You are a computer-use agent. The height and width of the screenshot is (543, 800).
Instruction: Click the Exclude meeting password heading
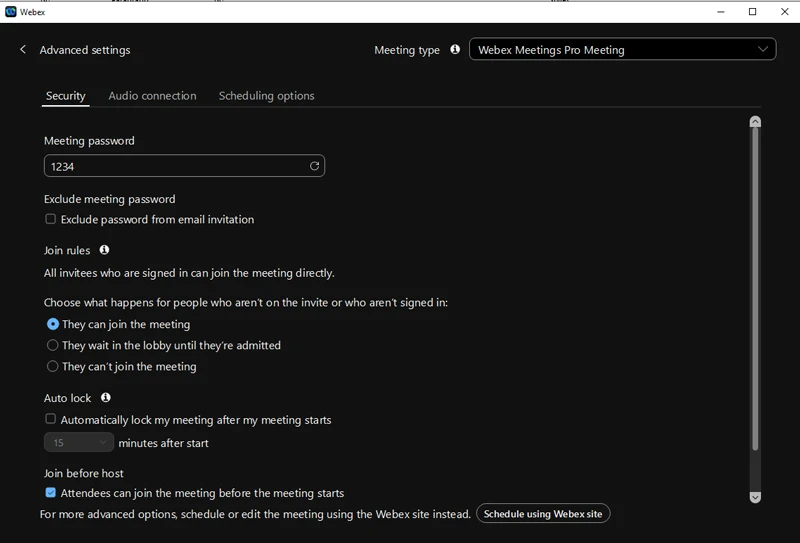[110, 199]
